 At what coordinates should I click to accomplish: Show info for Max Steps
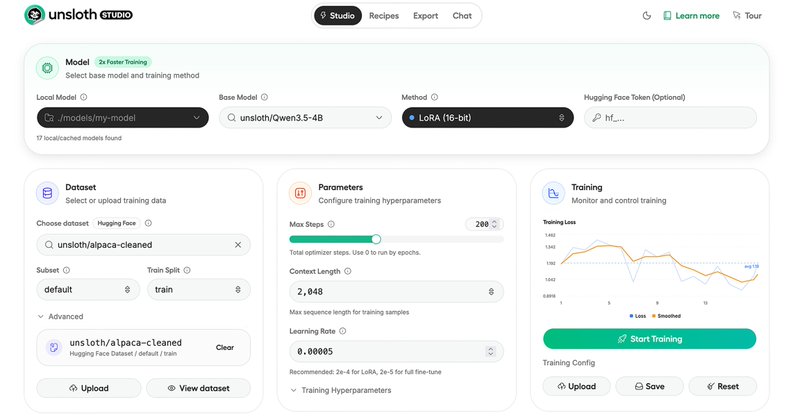[x=331, y=224]
